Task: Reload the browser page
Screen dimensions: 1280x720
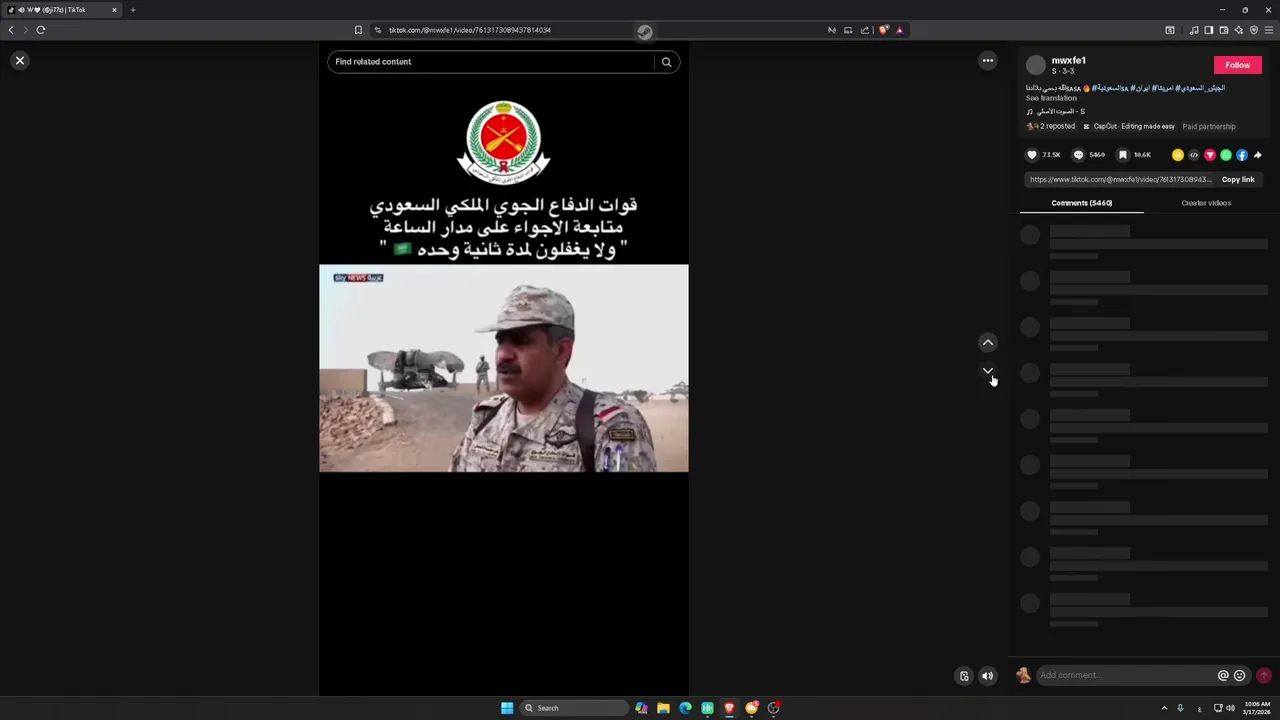Action: [x=41, y=30]
